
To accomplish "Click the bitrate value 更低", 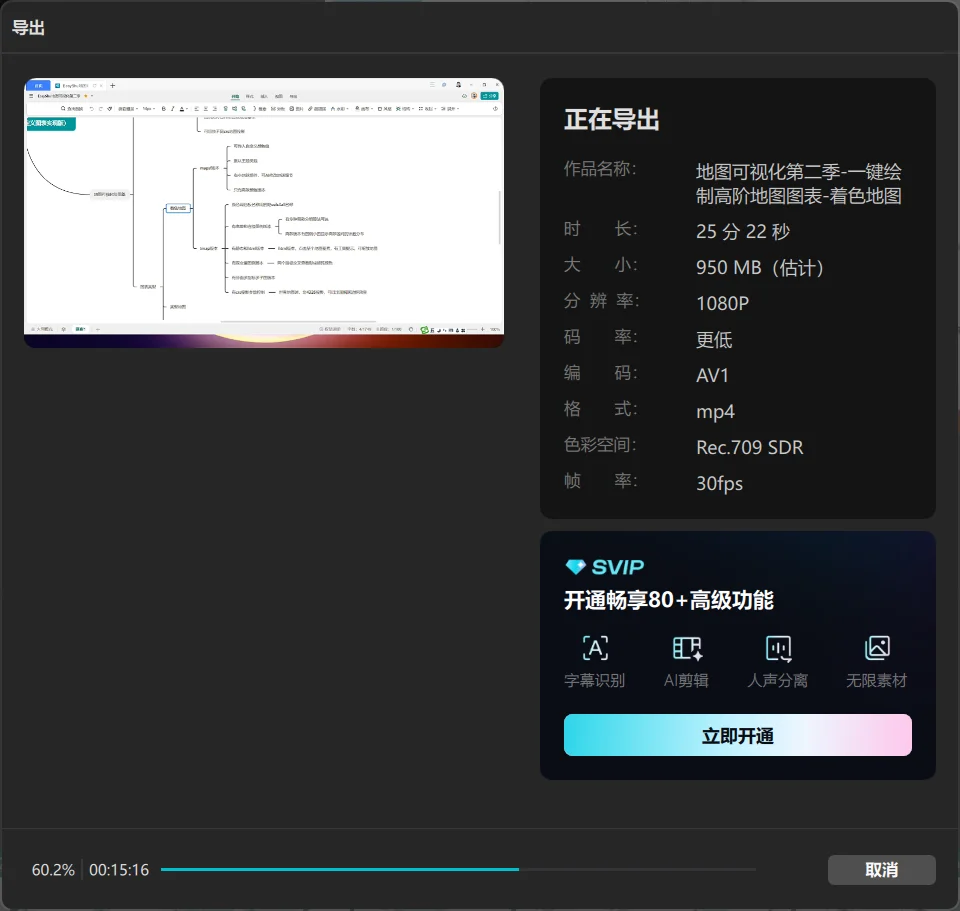I will coord(714,340).
